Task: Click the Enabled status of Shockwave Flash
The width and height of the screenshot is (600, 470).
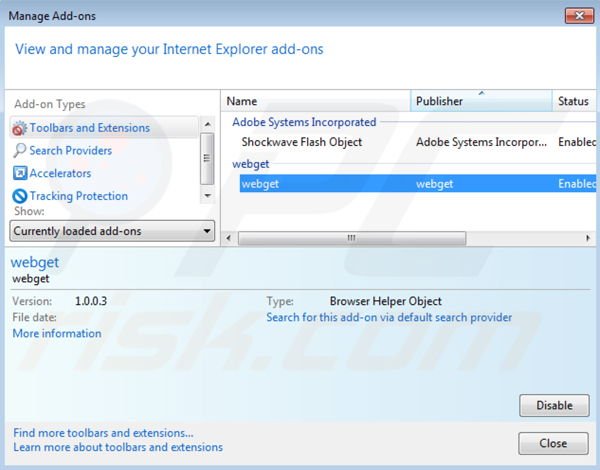Action: [x=577, y=142]
